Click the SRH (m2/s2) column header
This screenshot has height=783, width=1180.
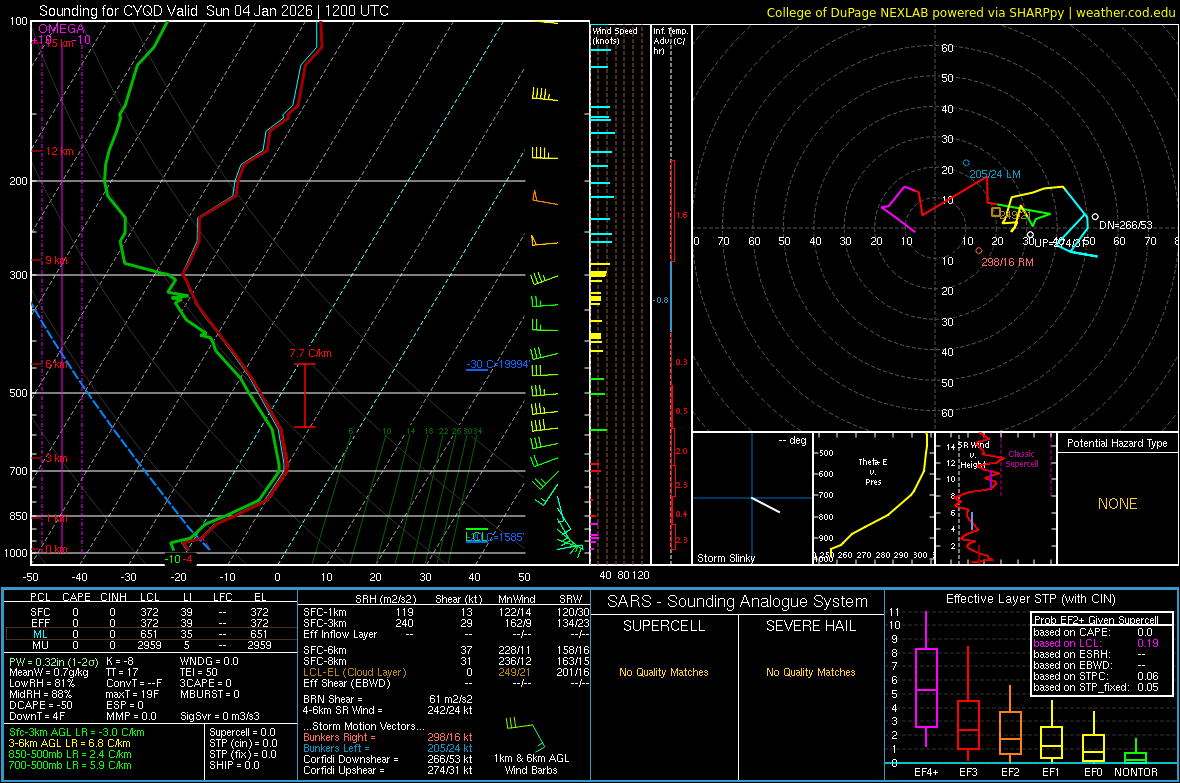[x=385, y=599]
